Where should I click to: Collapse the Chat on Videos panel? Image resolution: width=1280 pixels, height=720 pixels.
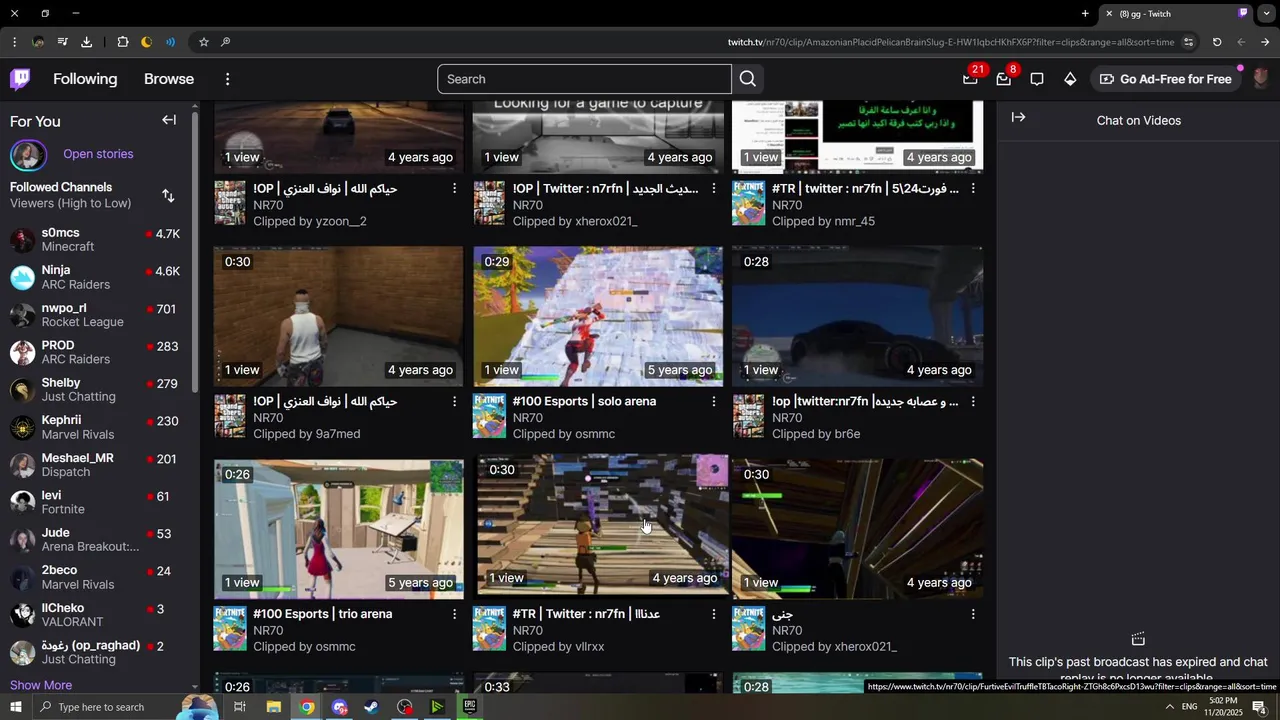(1018, 117)
